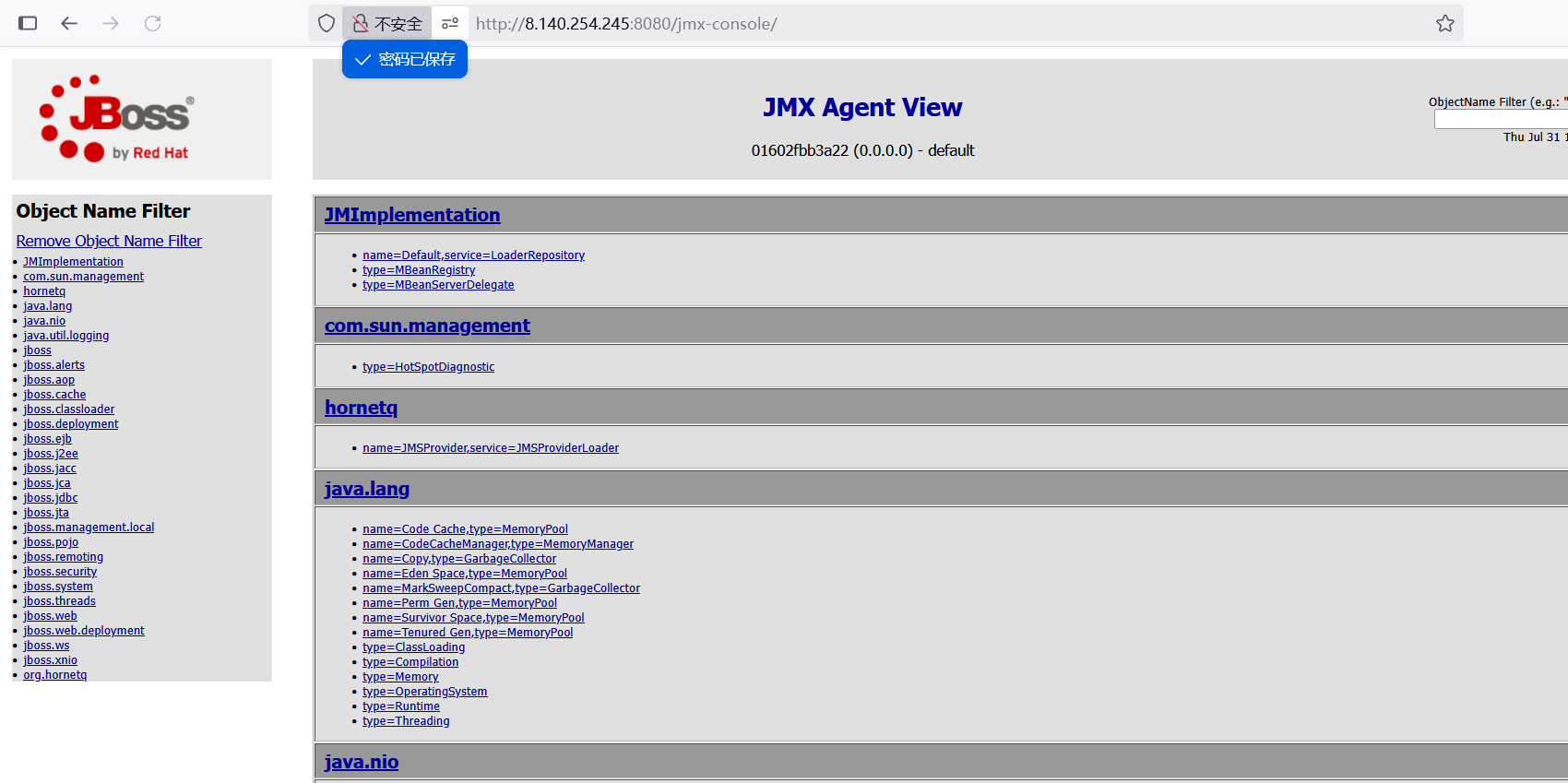1568x783 pixels.
Task: Open jboss.jdbc in the sidebar
Action: tap(51, 498)
